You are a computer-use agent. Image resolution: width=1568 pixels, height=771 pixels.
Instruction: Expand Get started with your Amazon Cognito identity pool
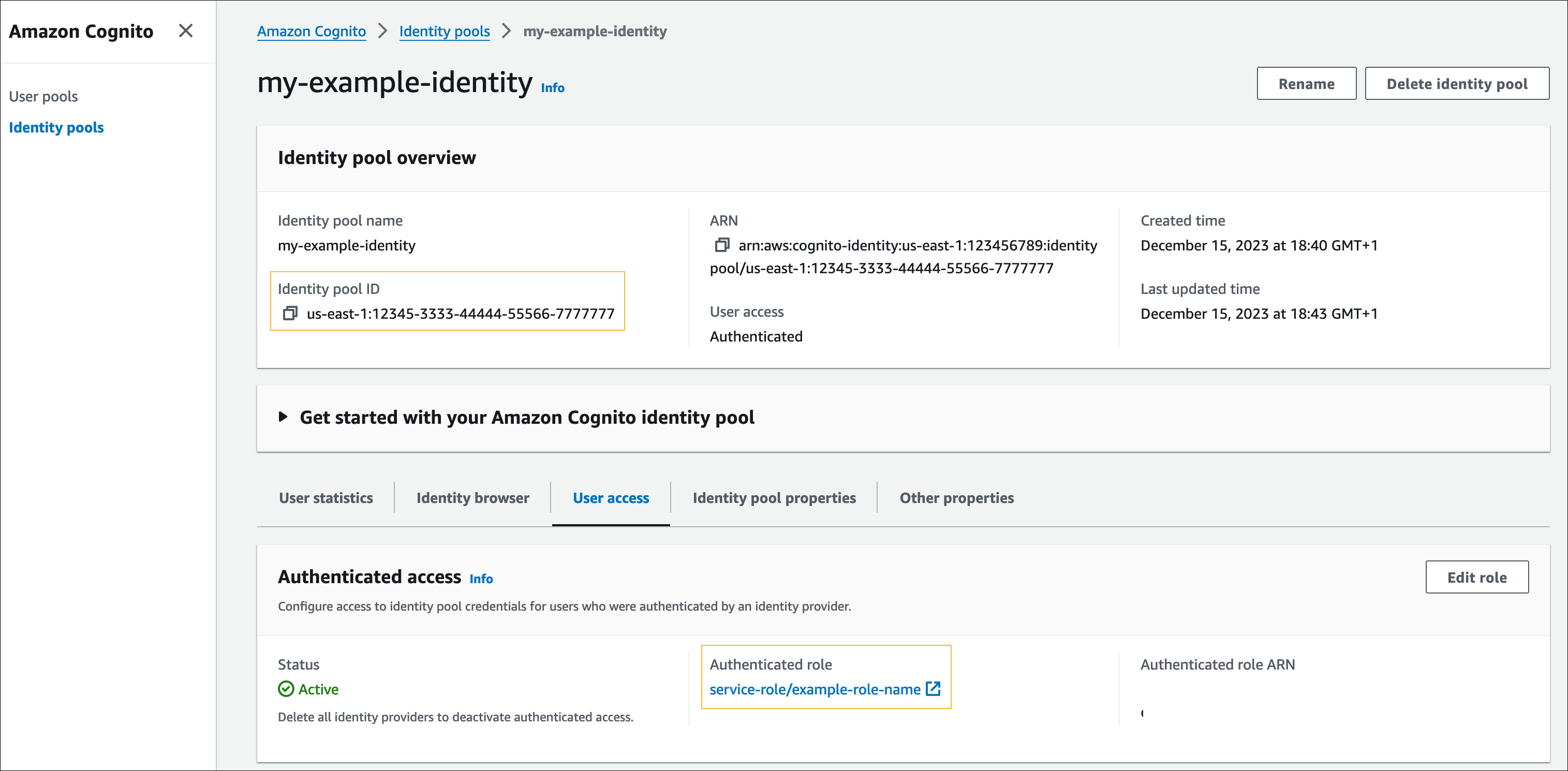coord(283,417)
